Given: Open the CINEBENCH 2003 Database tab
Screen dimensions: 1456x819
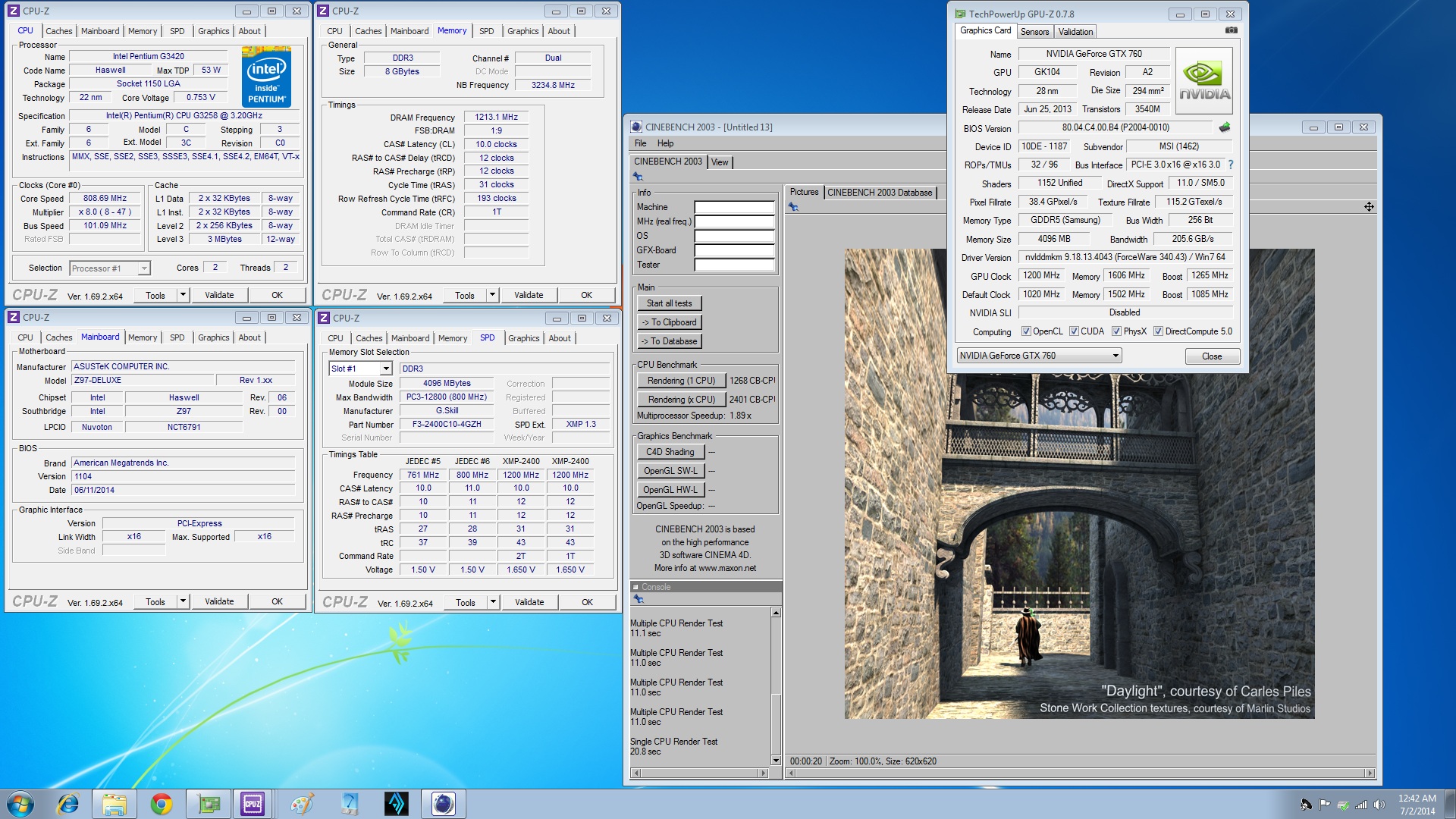Looking at the screenshot, I should 880,193.
